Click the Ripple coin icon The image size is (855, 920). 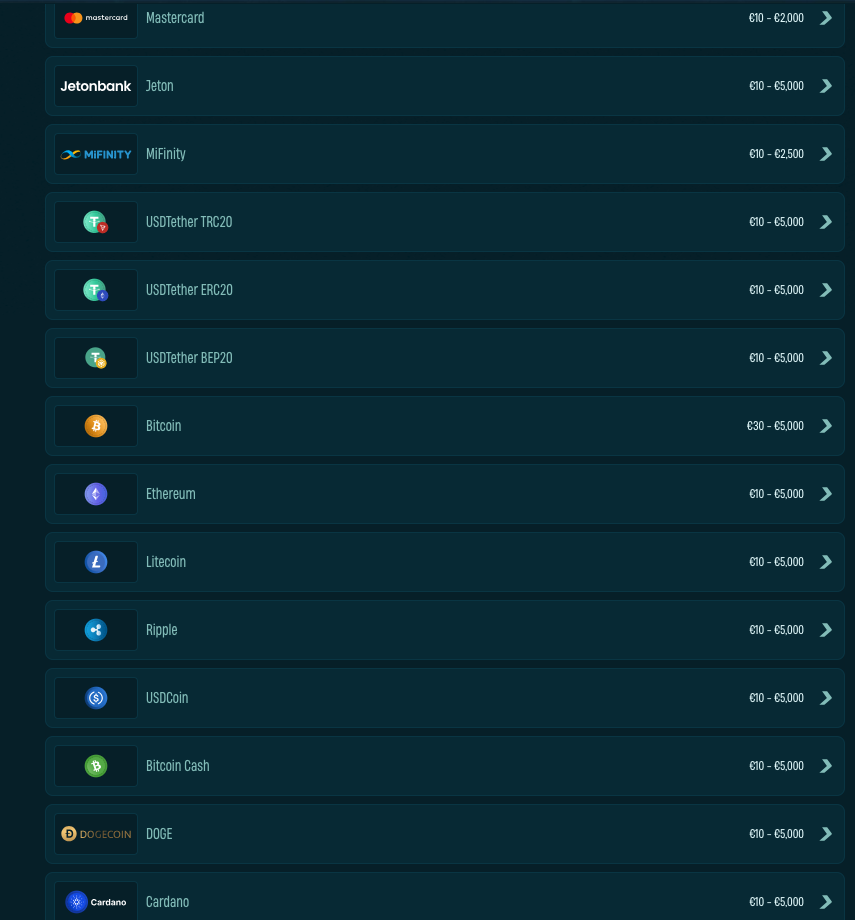(96, 630)
